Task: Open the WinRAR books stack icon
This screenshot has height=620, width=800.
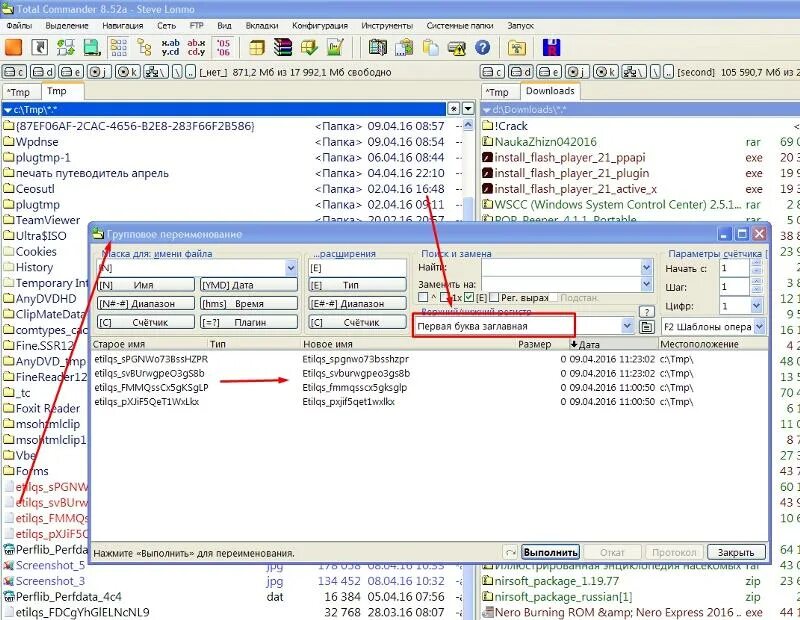Action: (282, 47)
